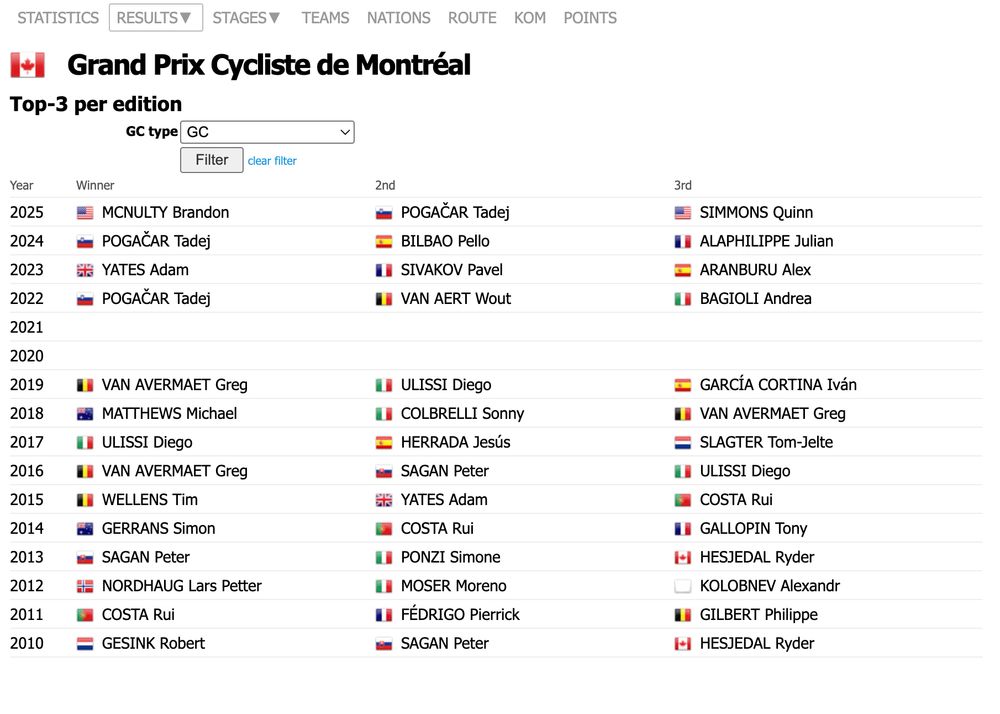The width and height of the screenshot is (1000, 714).
Task: Open rider page for WELLENS Tim
Action: [x=150, y=500]
